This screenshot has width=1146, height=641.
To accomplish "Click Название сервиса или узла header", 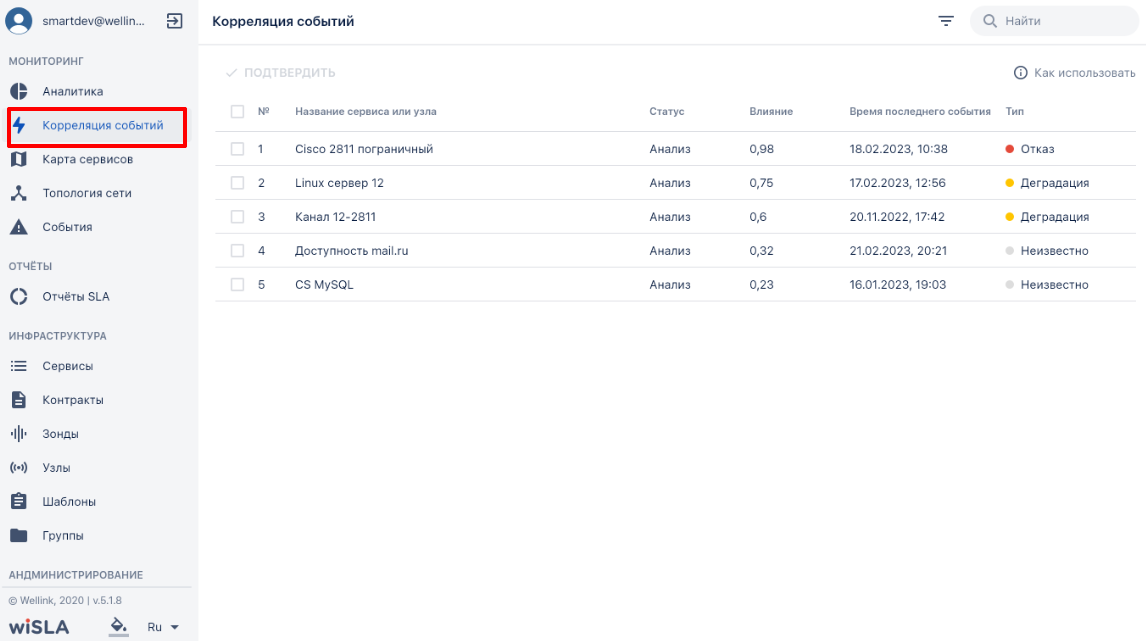I will (365, 112).
